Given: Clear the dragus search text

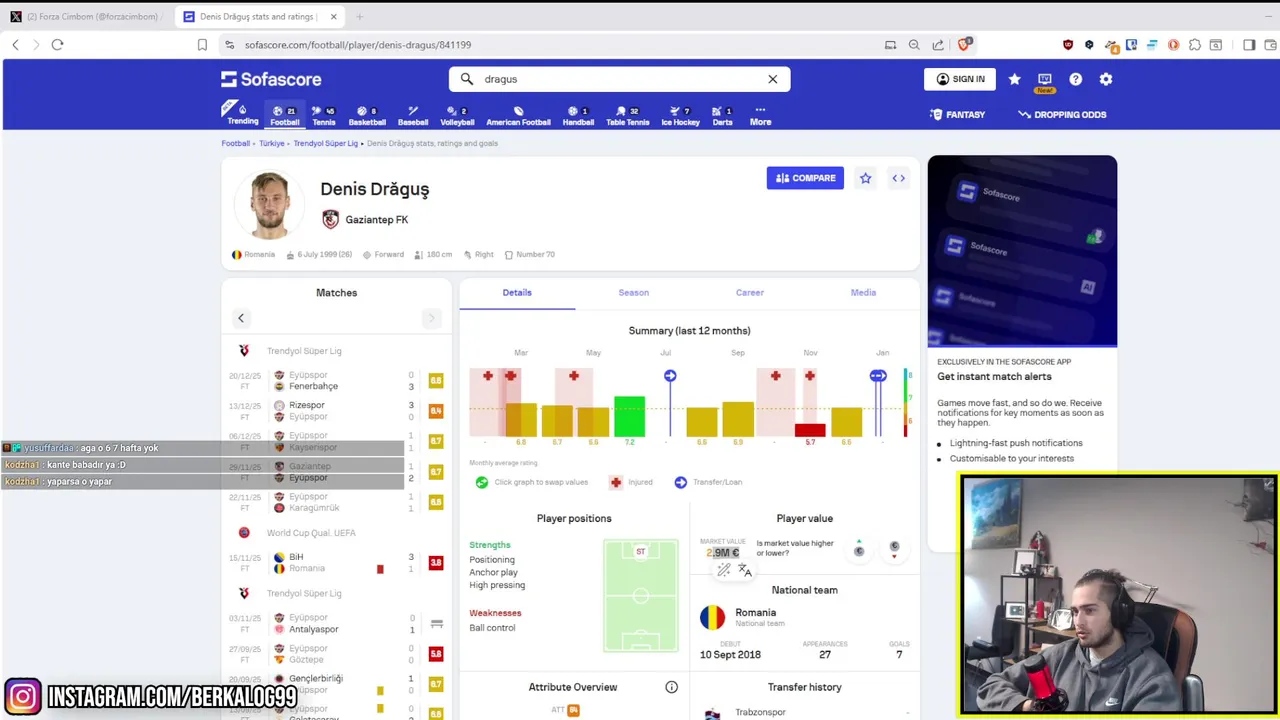Looking at the screenshot, I should (772, 79).
